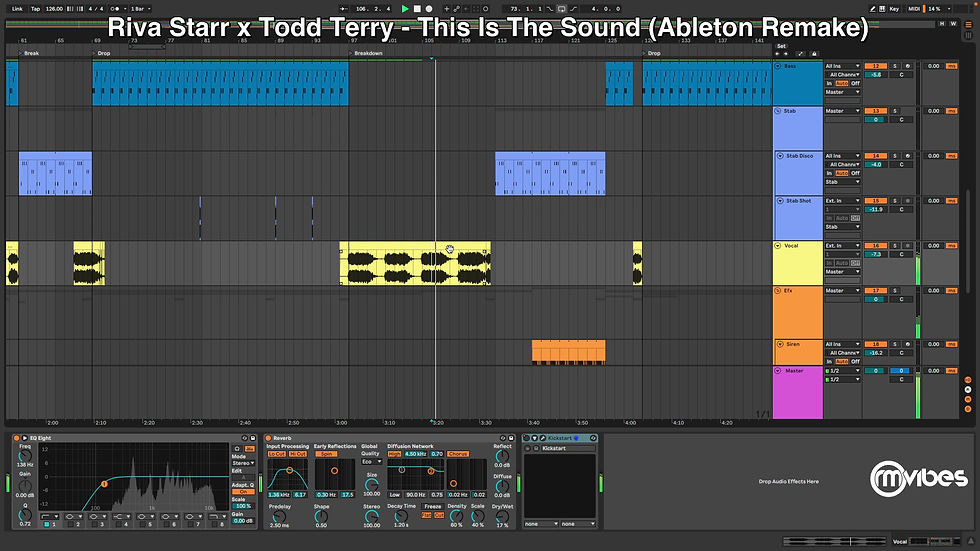Viewport: 980px width, 551px height.
Task: Open Bass track All Ins input dropdown
Action: click(x=842, y=66)
